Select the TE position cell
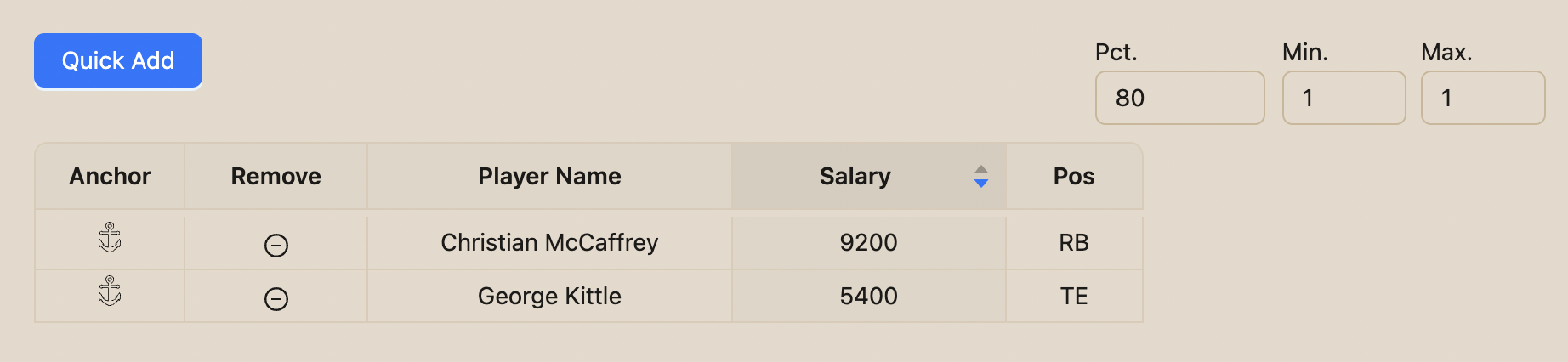Screen dimensions: 1568x362 pyautogui.click(x=1074, y=297)
